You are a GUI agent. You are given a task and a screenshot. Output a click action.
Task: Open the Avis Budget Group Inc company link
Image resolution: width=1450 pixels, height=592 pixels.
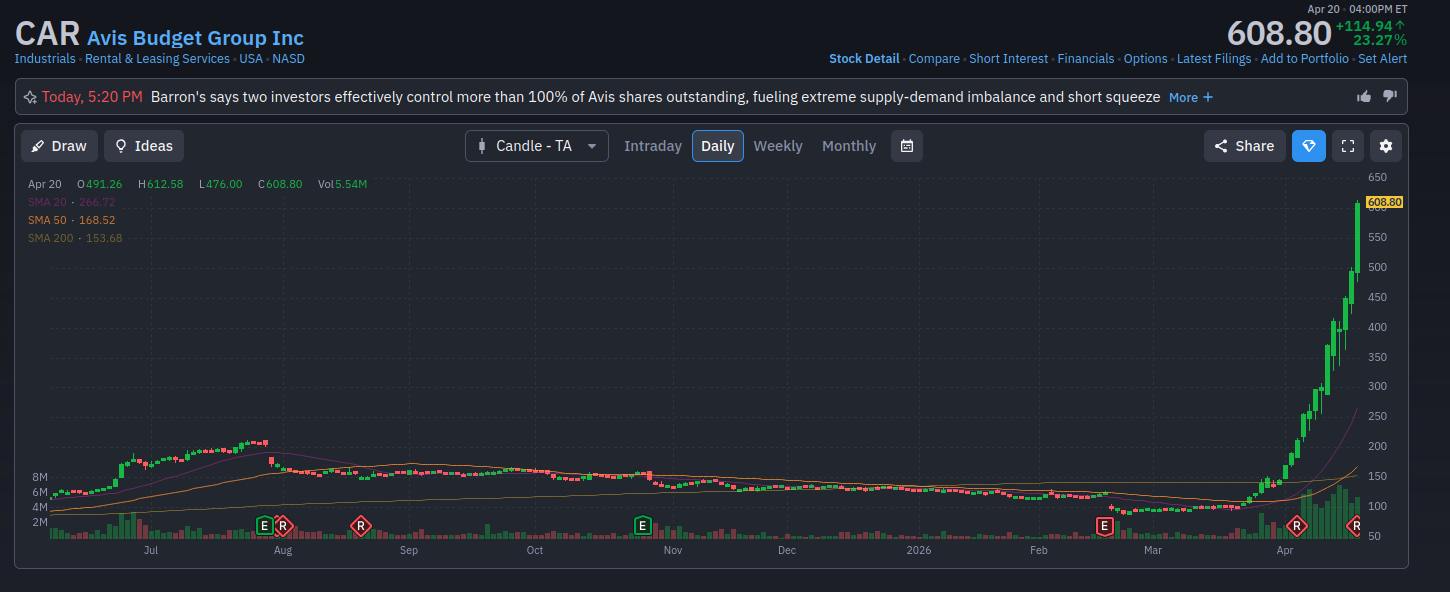tap(195, 38)
